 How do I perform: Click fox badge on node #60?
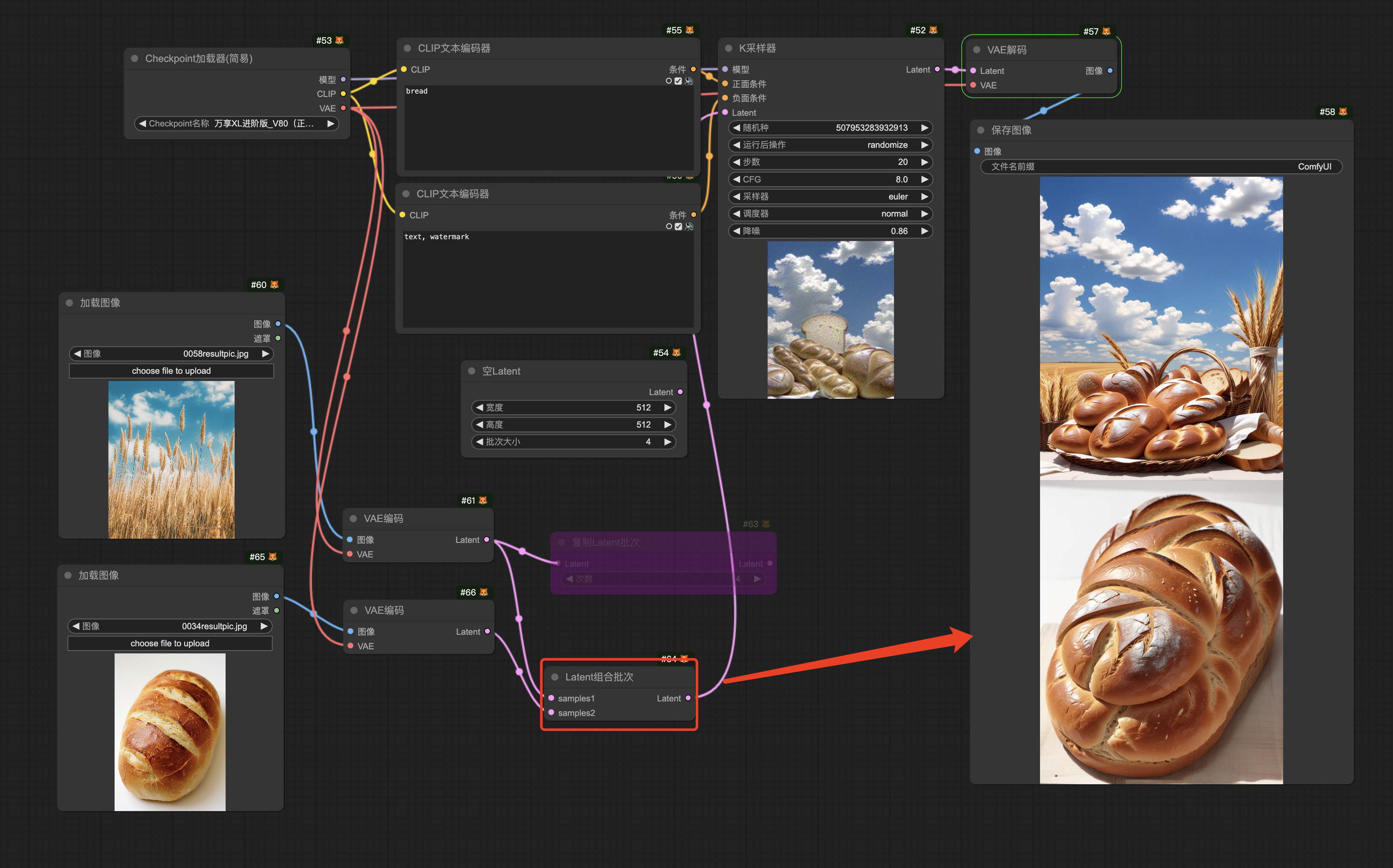point(274,285)
